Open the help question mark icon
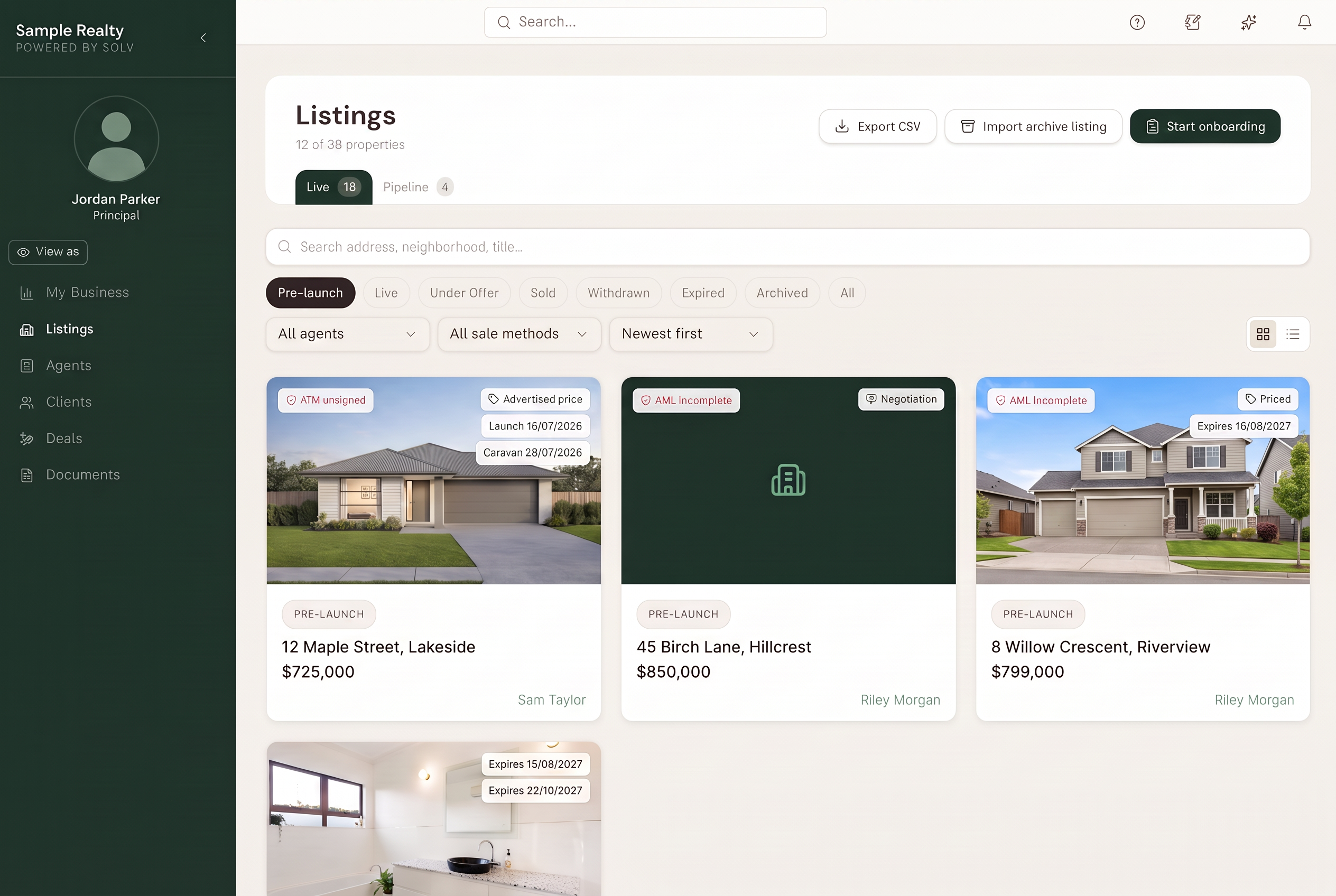Screen dimensions: 1336x896 click(1137, 22)
